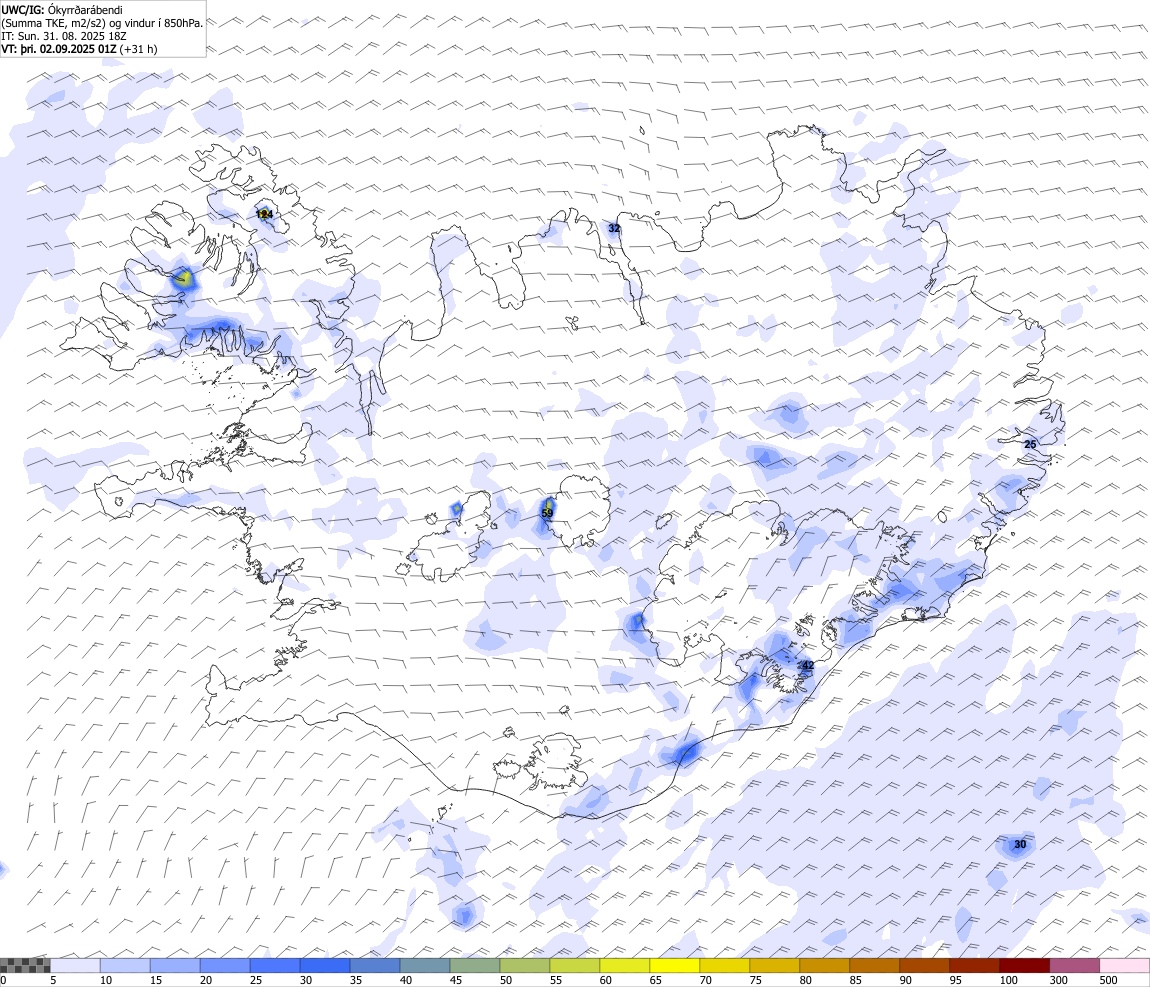This screenshot has width=1150, height=987.
Task: Click the green legend swatch between 45 and 50
Action: pyautogui.click(x=475, y=965)
